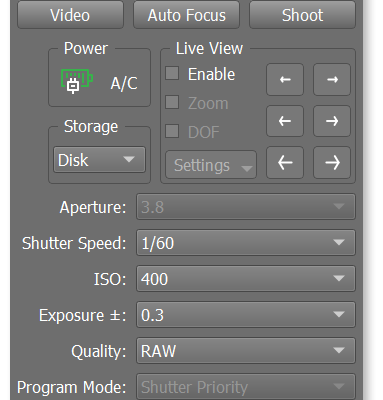
Task: Click the A/C power label
Action: coord(124,83)
